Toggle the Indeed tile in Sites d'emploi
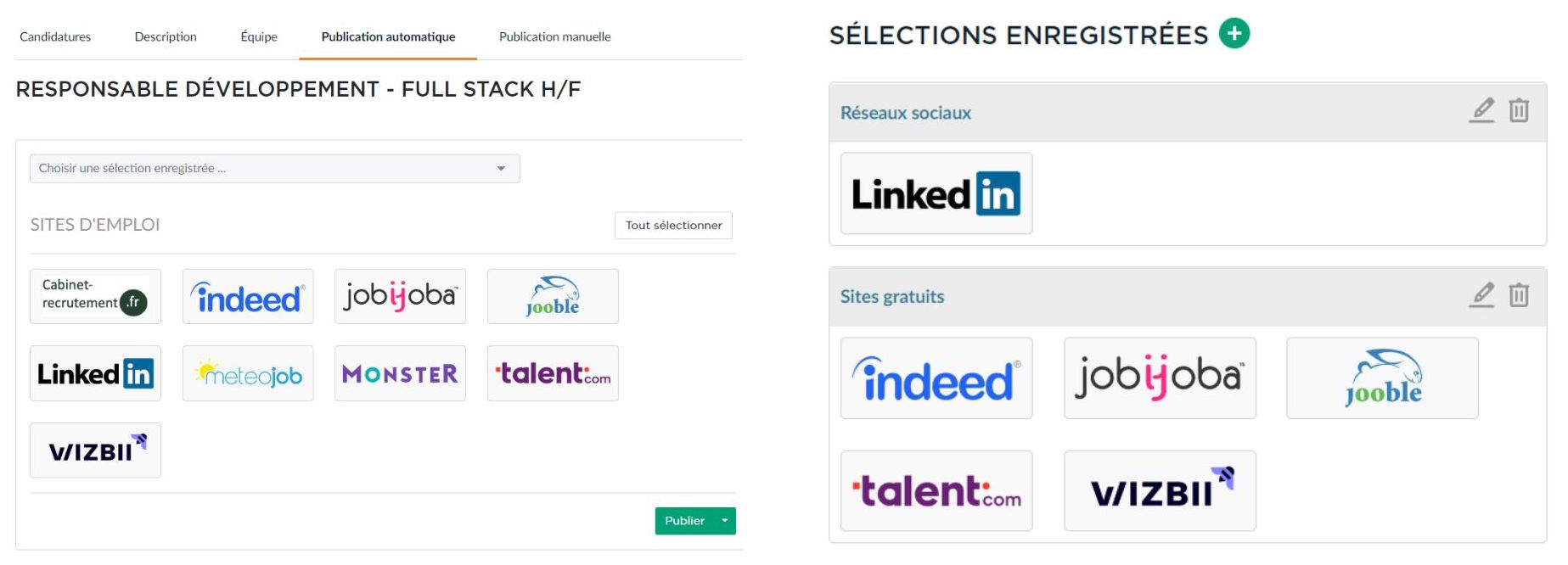 tap(248, 297)
